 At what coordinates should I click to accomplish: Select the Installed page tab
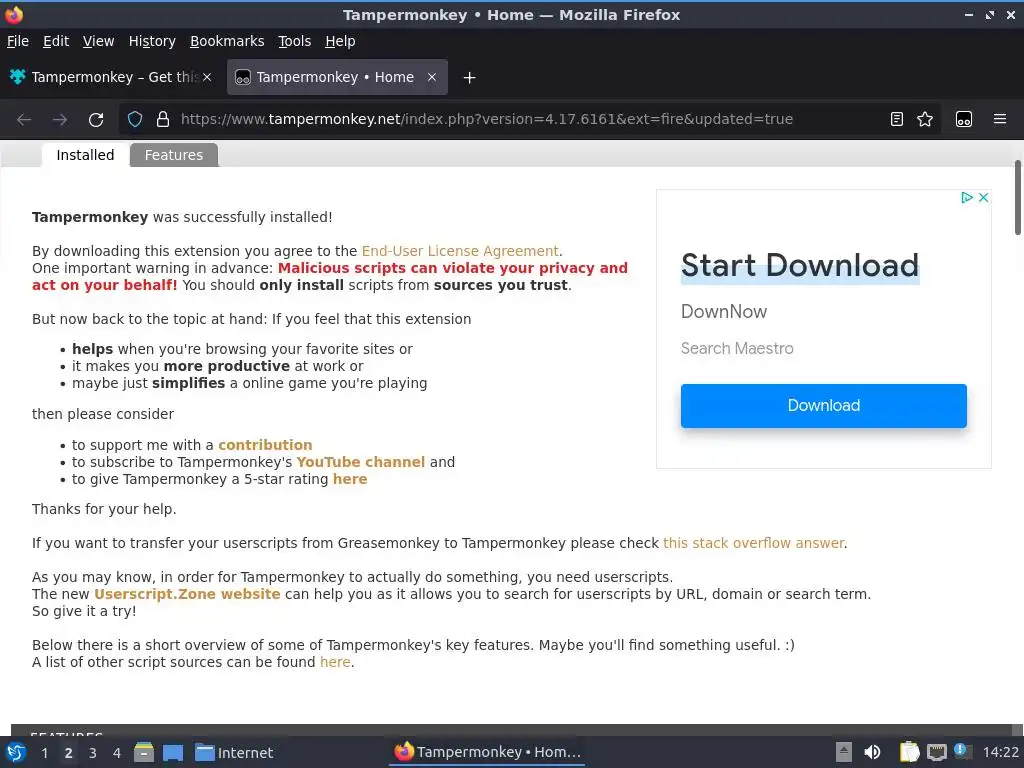[85, 155]
